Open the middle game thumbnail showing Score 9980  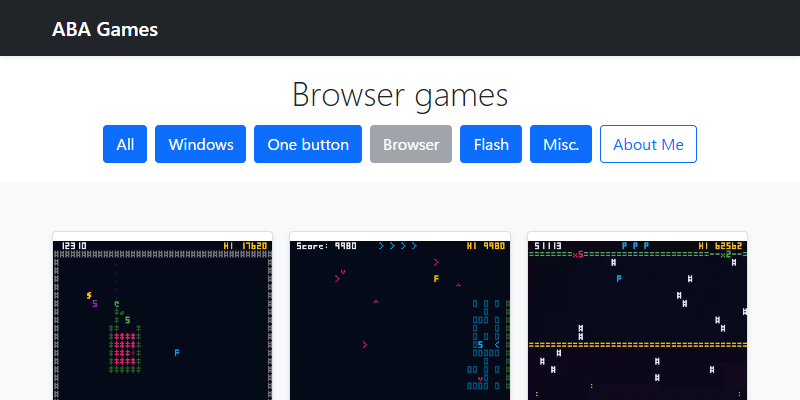pyautogui.click(x=400, y=318)
